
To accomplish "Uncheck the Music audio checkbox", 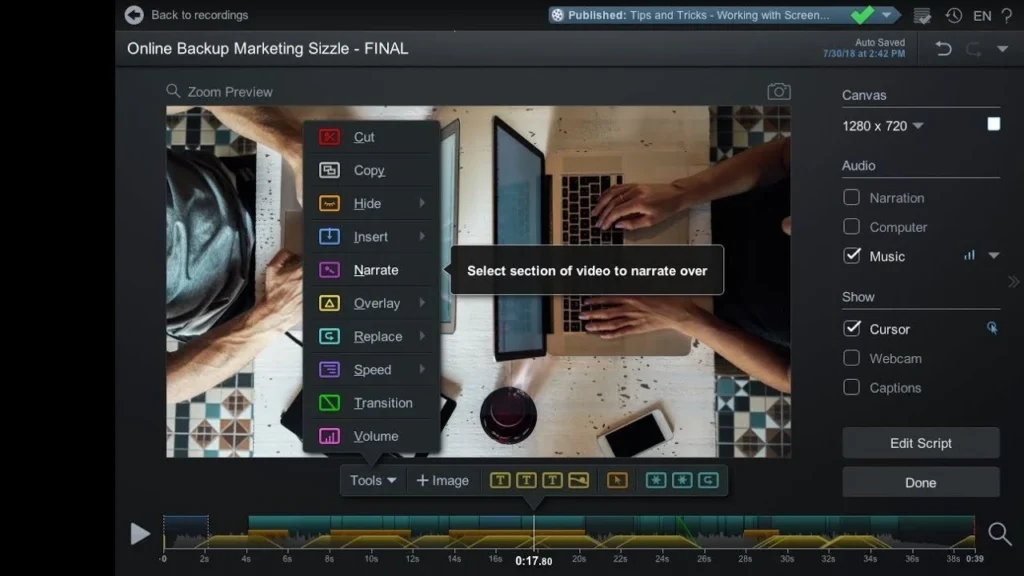I will coord(852,256).
